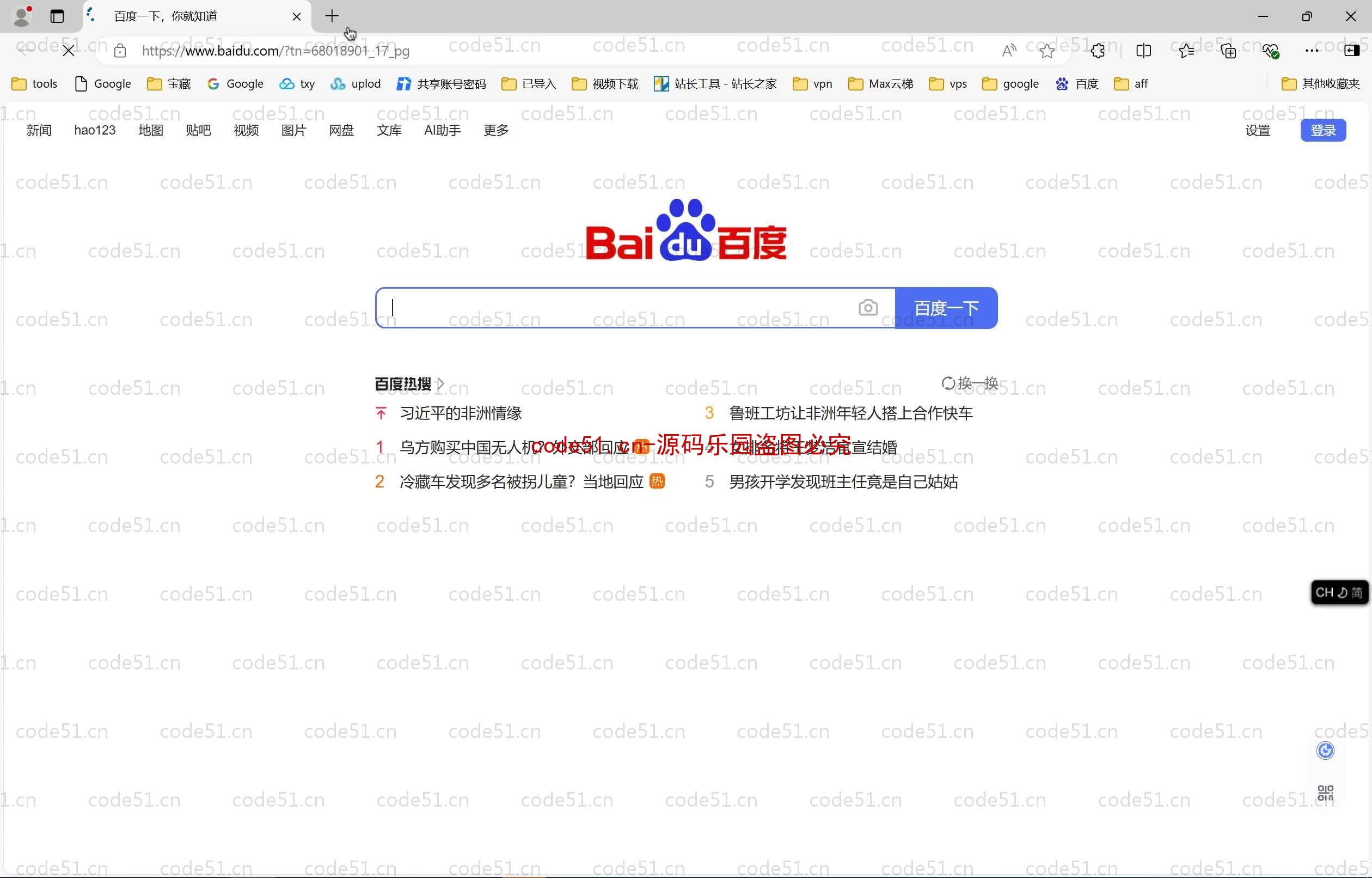Expand the google bookmark folder
The width and height of the screenshot is (1372, 878).
(1011, 84)
